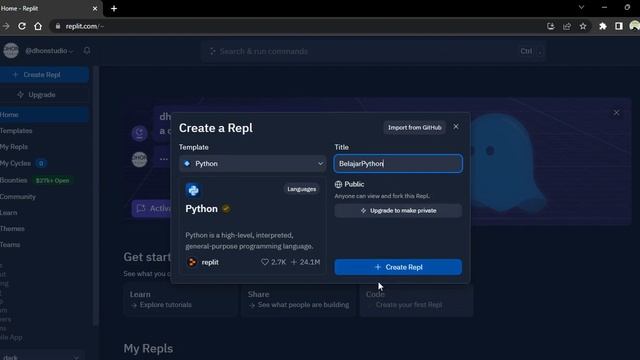
Task: Click the site lock icon in address bar
Action: coord(58,26)
